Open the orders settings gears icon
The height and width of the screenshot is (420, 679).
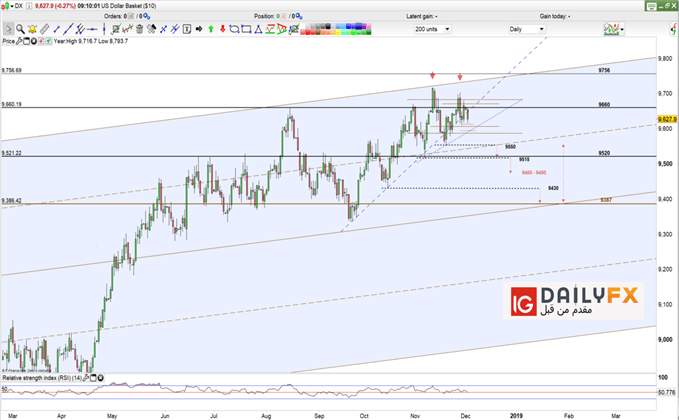click(146, 16)
